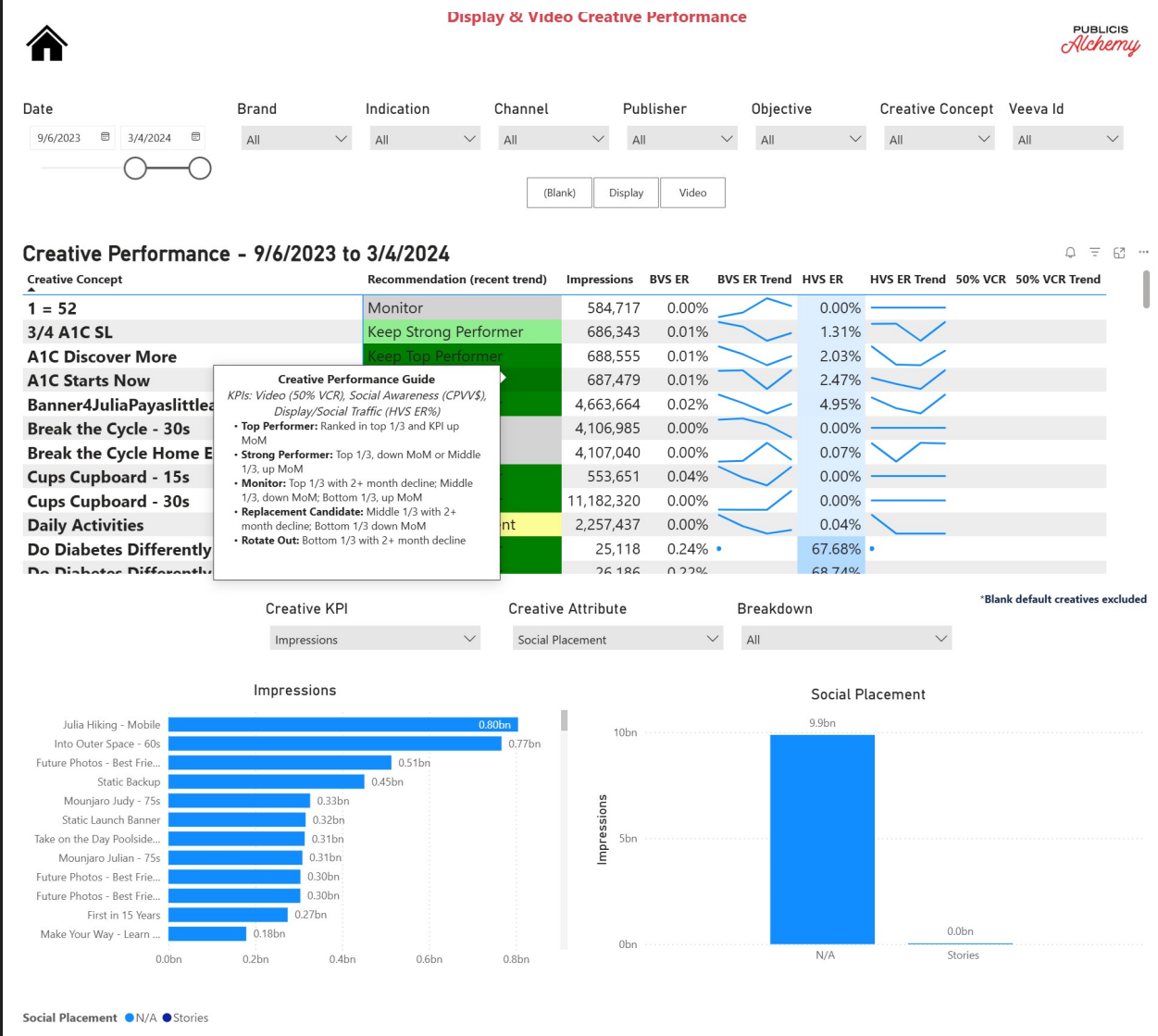Open end date calendar picker icon
The image size is (1158, 1036).
pyautogui.click(x=195, y=137)
